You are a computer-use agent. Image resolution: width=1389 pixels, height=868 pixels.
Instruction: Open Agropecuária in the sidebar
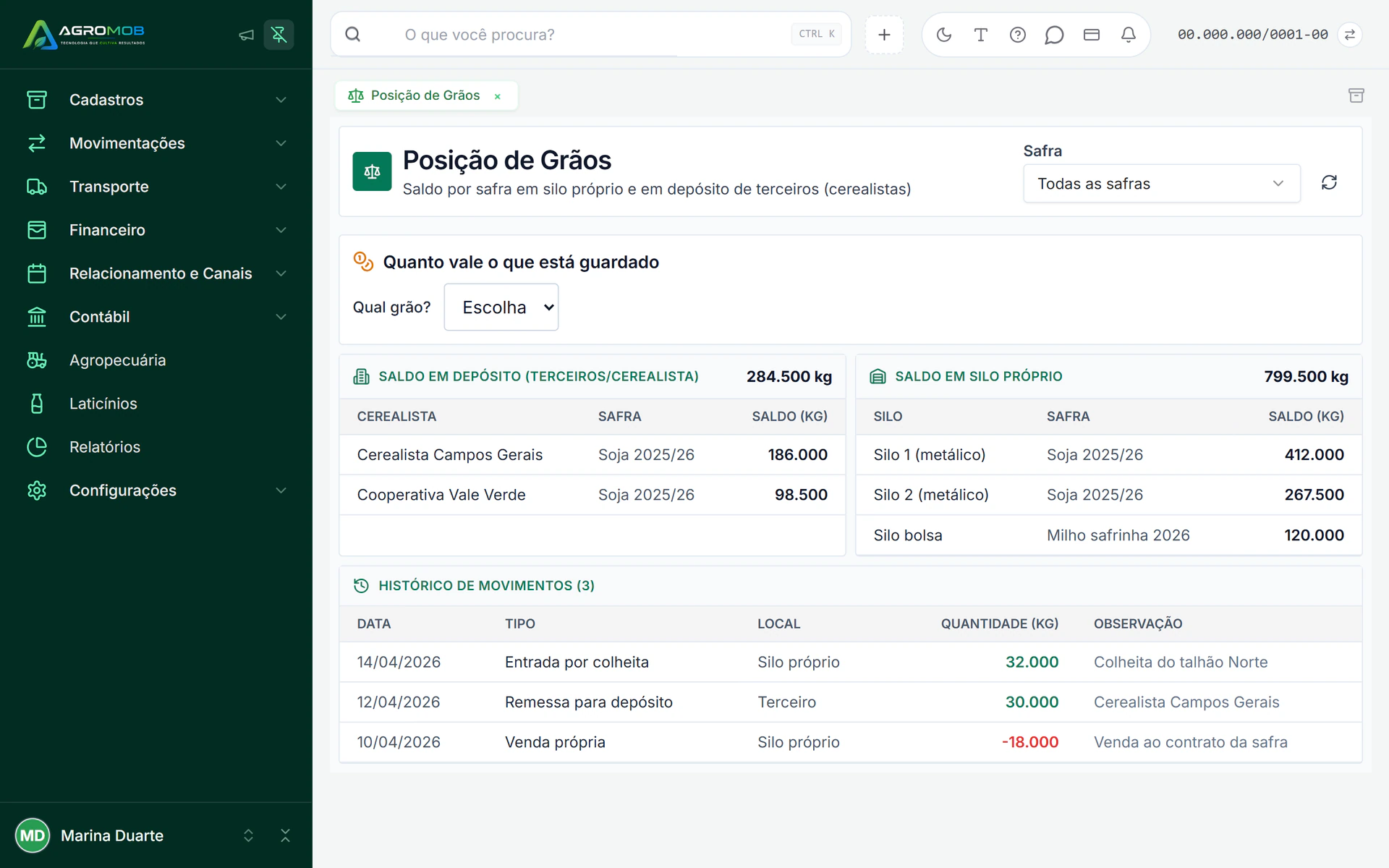pos(156,360)
